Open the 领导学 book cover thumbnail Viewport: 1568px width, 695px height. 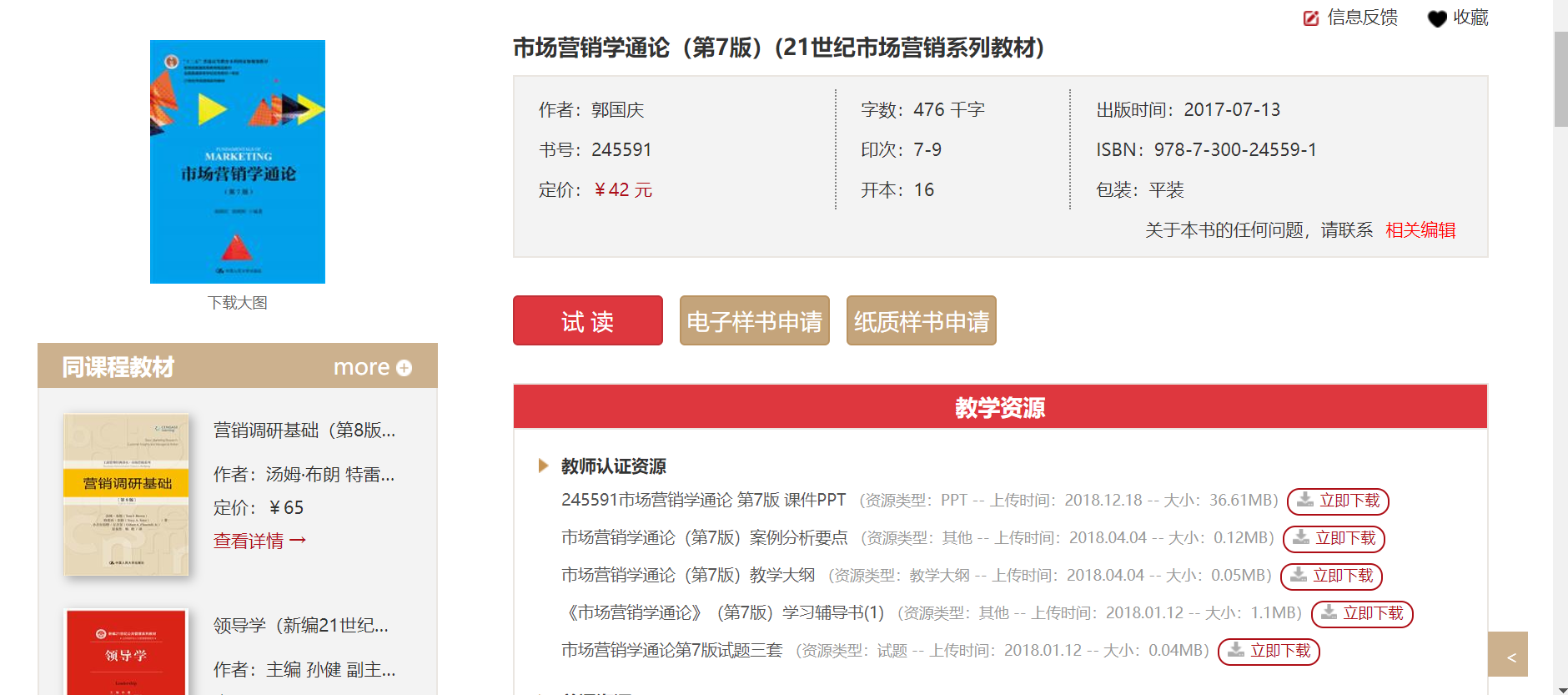[126, 652]
